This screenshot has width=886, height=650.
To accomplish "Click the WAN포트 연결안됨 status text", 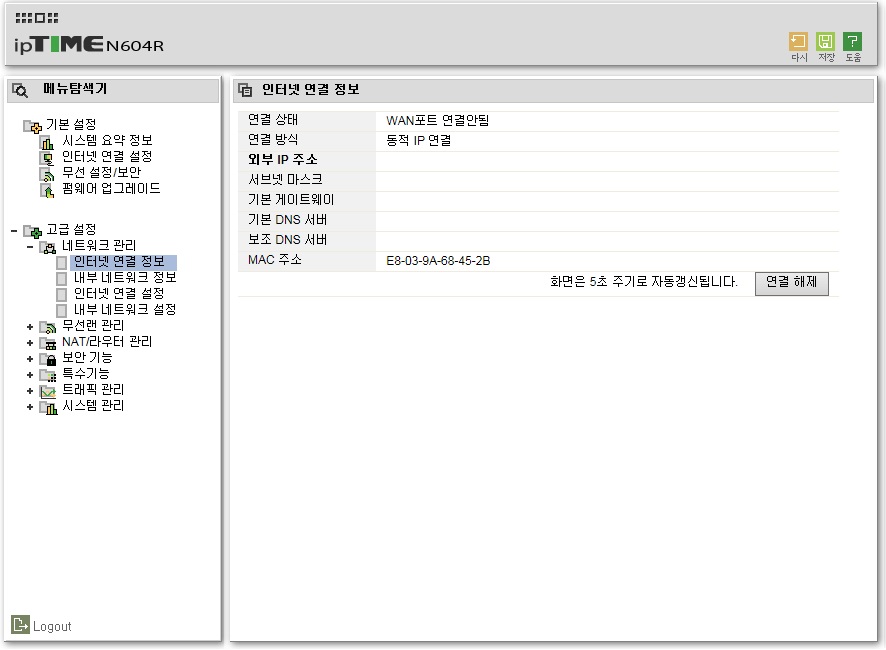I will (437, 120).
